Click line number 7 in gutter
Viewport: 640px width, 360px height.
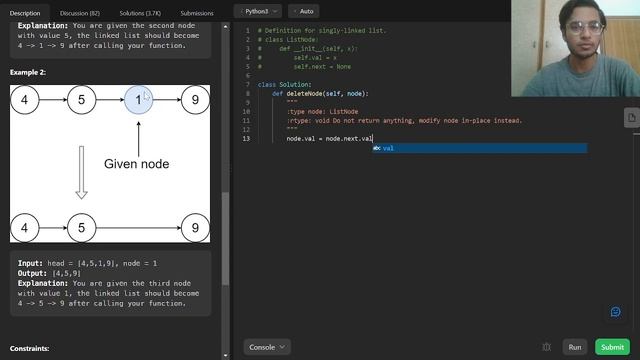coord(247,84)
